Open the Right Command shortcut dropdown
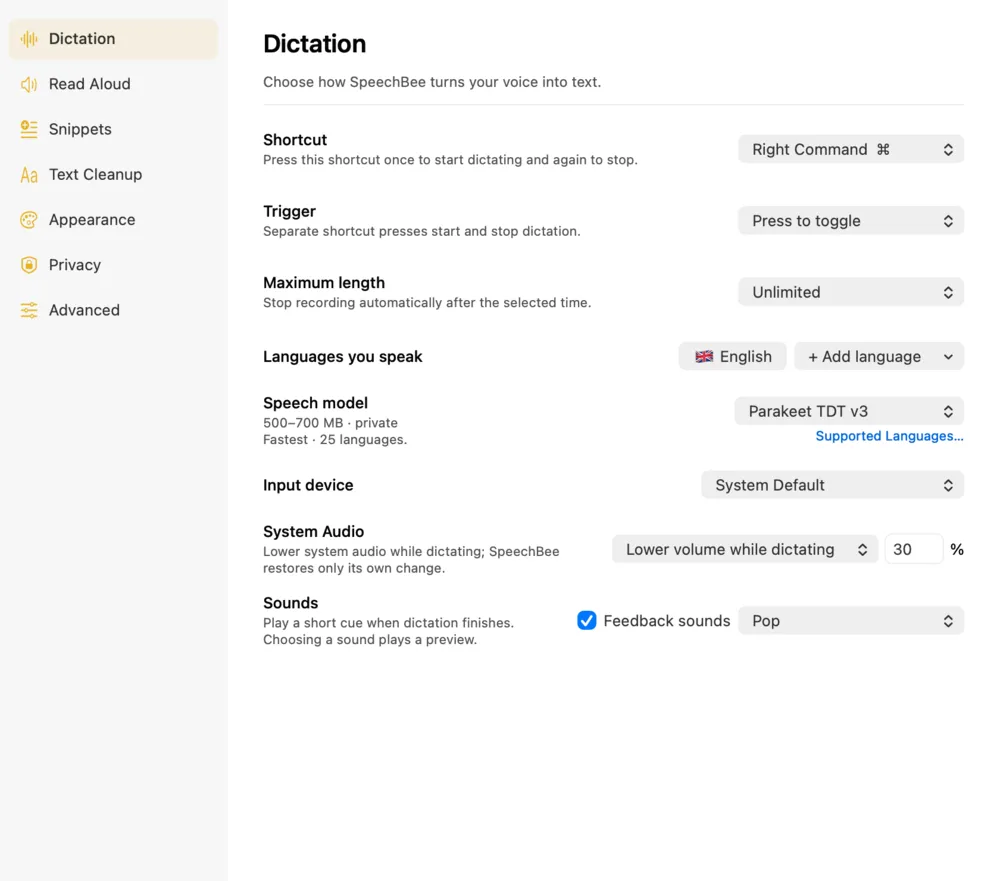 [x=851, y=149]
